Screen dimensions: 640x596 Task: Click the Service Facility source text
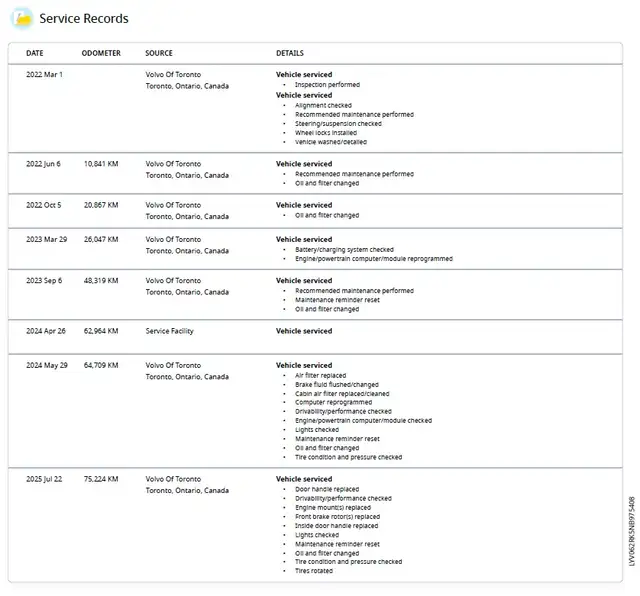(x=169, y=331)
